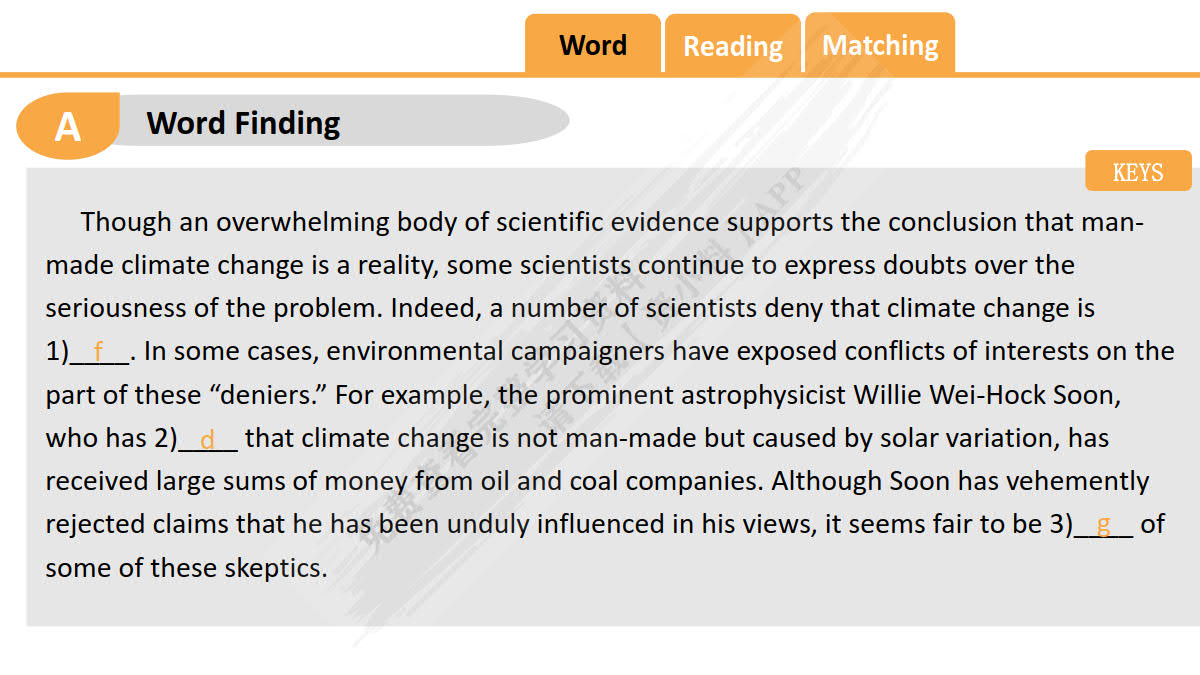
Task: Click blank 1 showing answer f
Action: point(99,352)
